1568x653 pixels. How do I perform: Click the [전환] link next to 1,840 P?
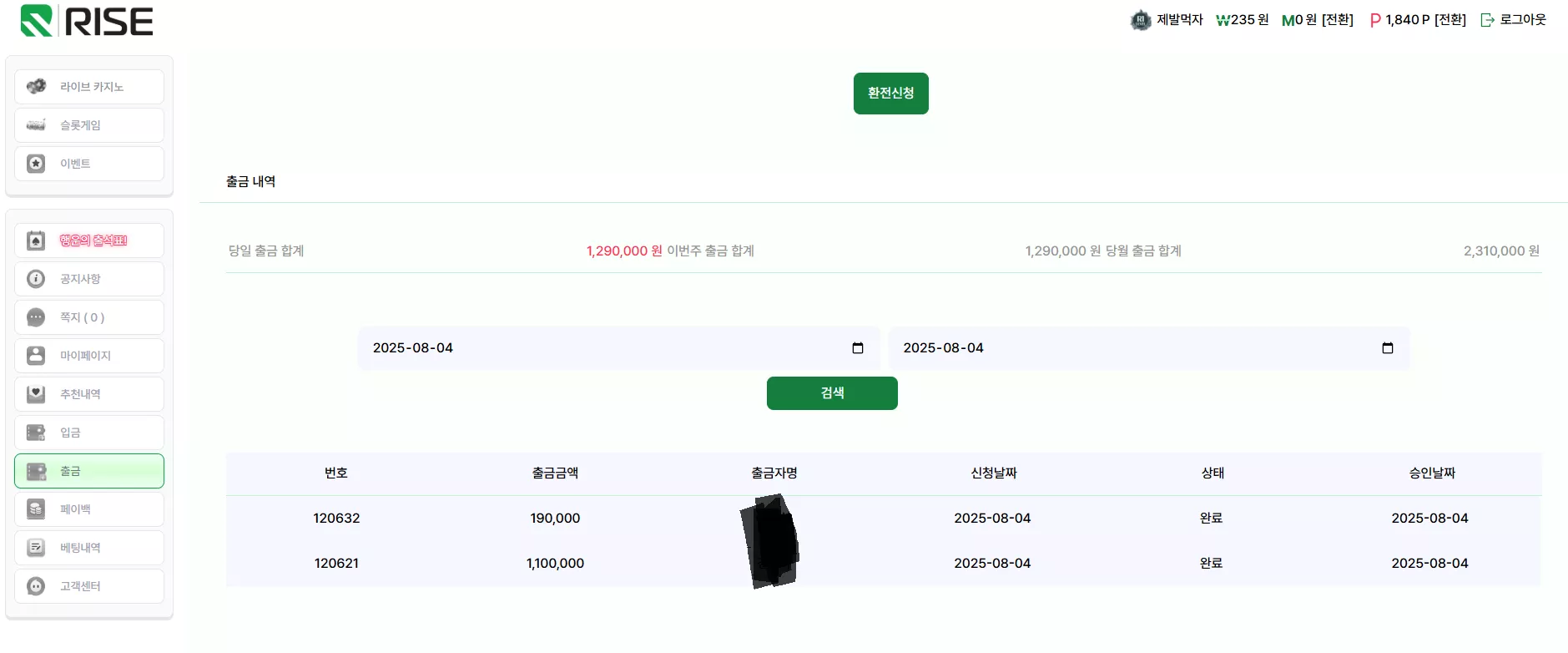[x=1450, y=20]
